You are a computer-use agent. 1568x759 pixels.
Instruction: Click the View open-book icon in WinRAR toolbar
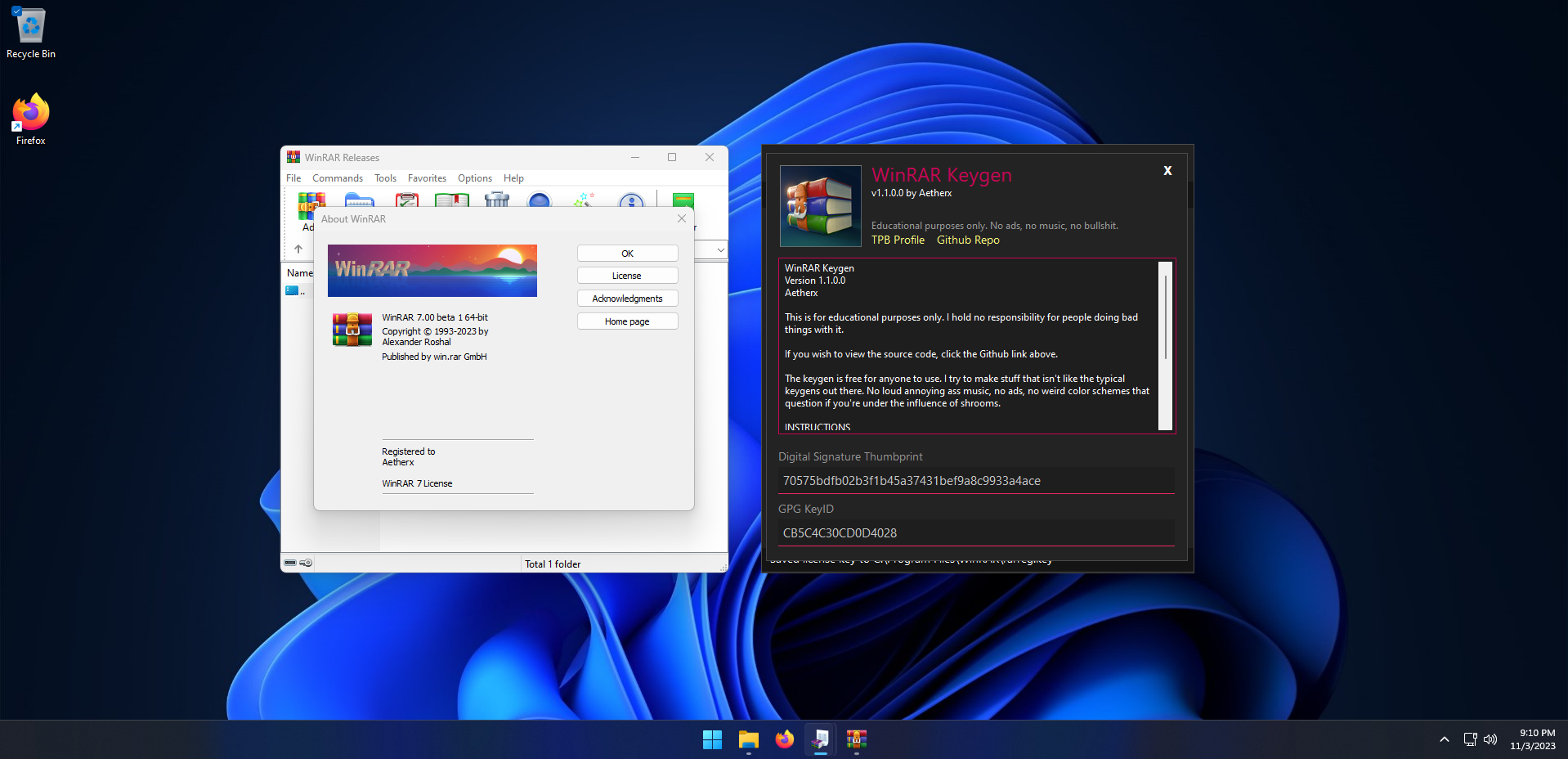coord(452,200)
